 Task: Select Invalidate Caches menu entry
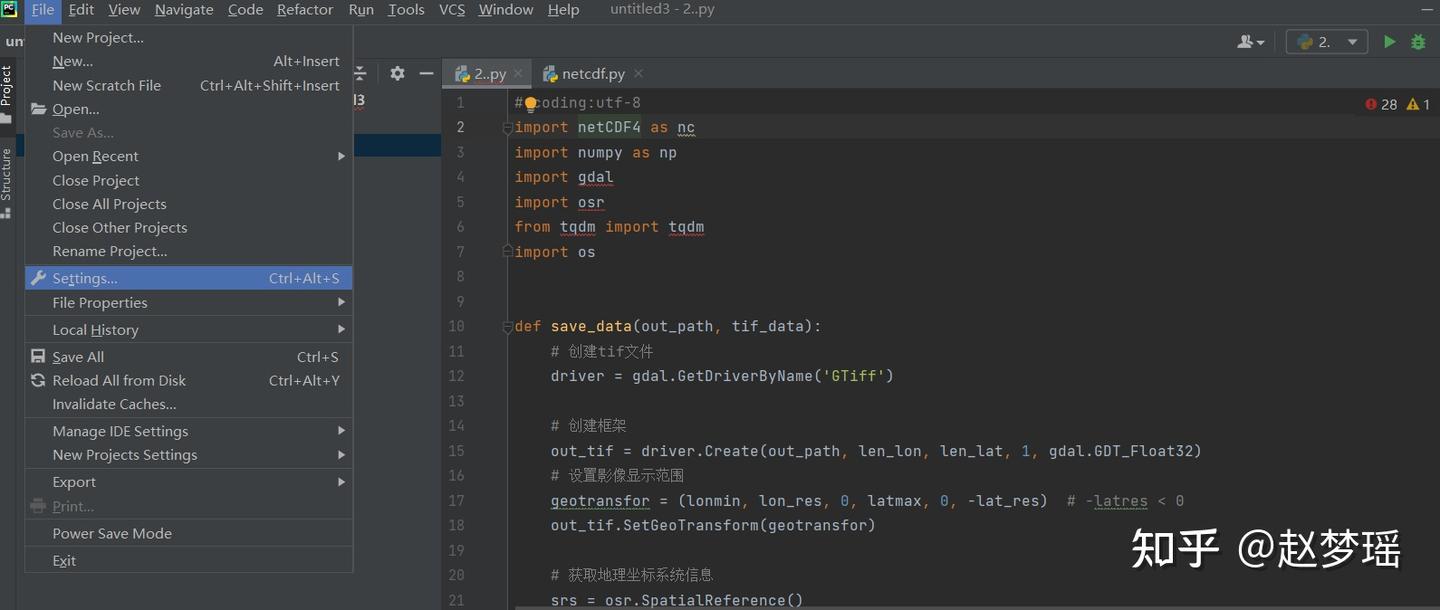tap(114, 404)
